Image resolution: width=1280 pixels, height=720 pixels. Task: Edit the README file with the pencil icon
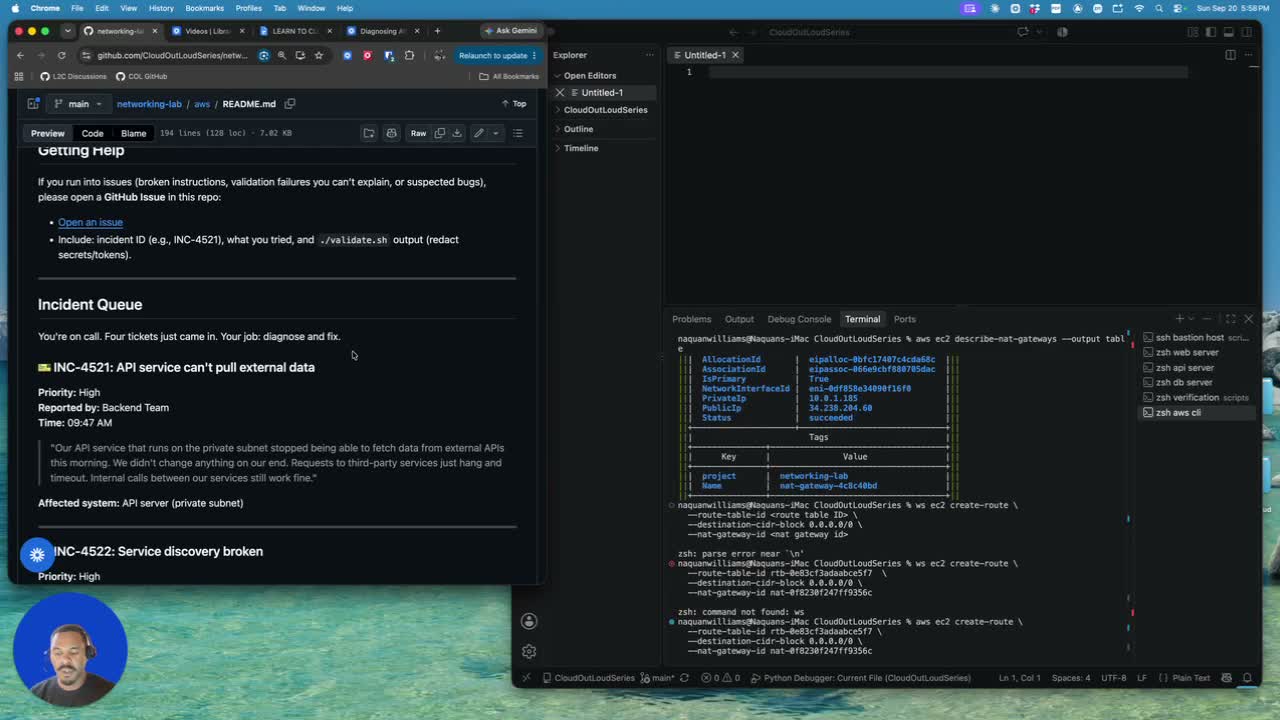tap(479, 133)
